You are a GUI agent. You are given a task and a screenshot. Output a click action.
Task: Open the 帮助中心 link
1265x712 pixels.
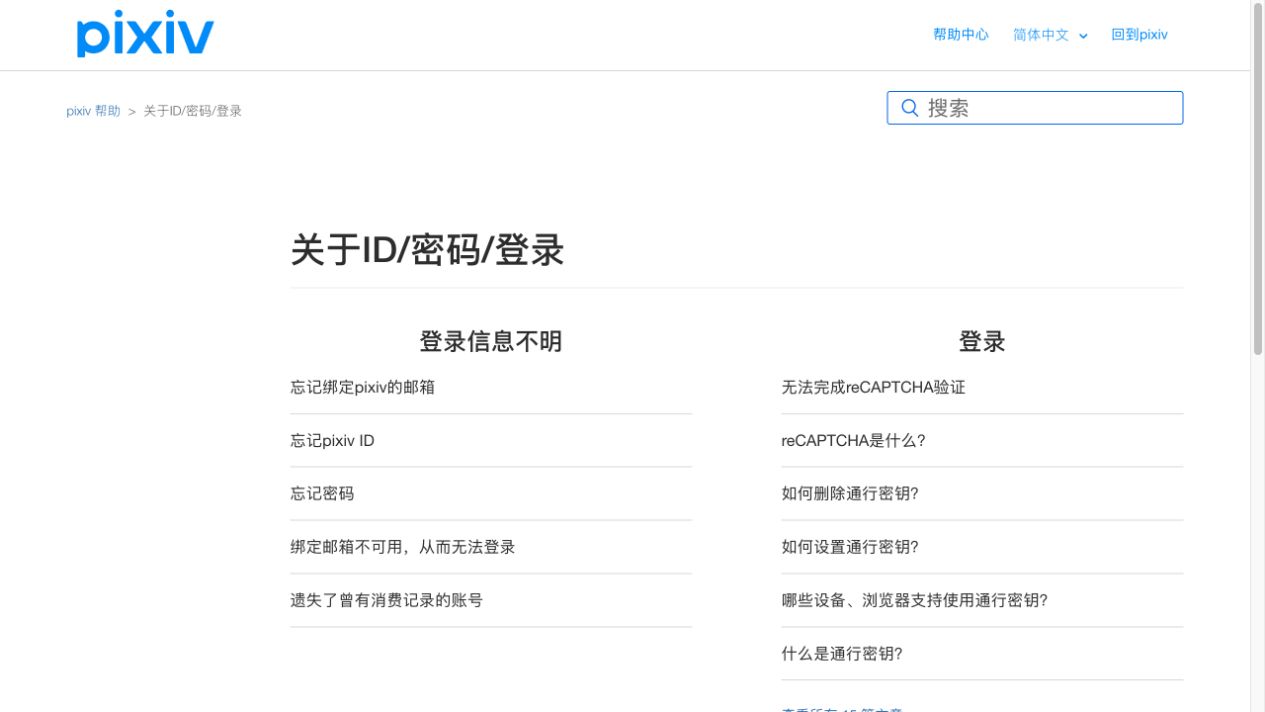point(960,35)
